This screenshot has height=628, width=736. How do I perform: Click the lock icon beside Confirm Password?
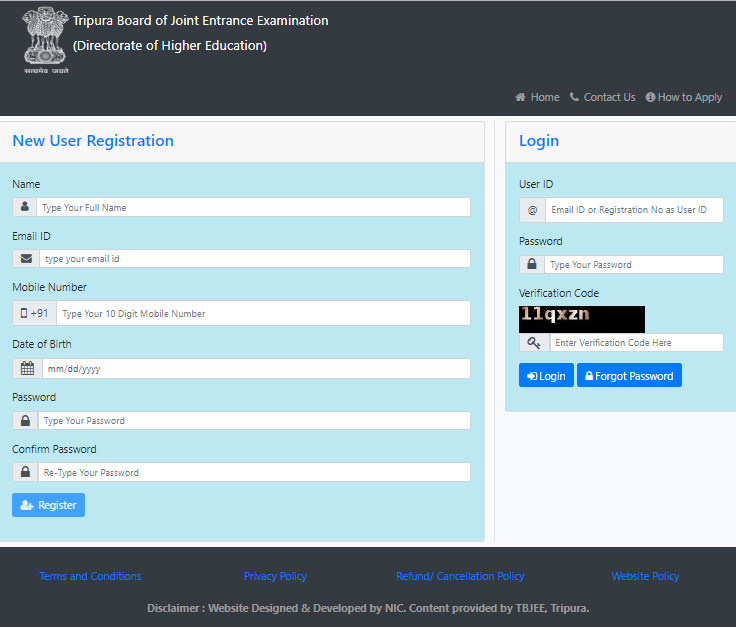(25, 472)
